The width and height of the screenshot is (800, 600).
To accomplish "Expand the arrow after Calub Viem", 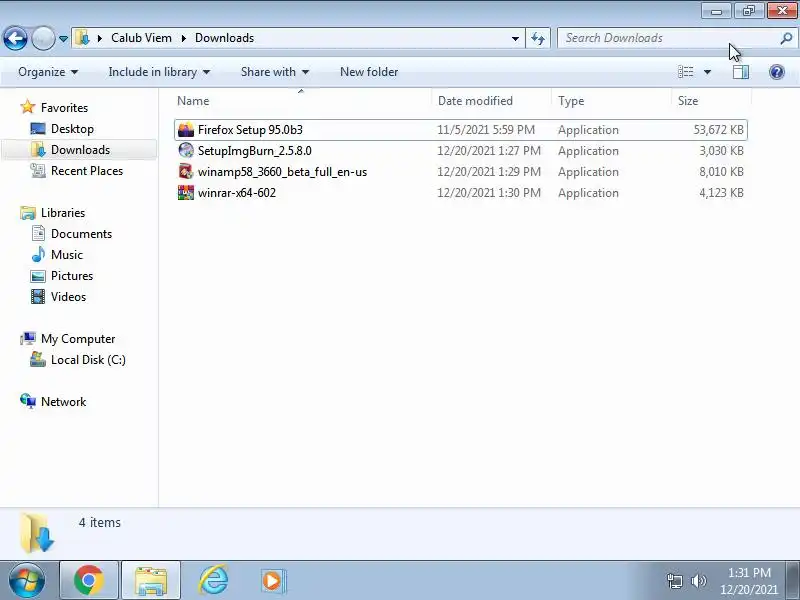I will coord(184,38).
